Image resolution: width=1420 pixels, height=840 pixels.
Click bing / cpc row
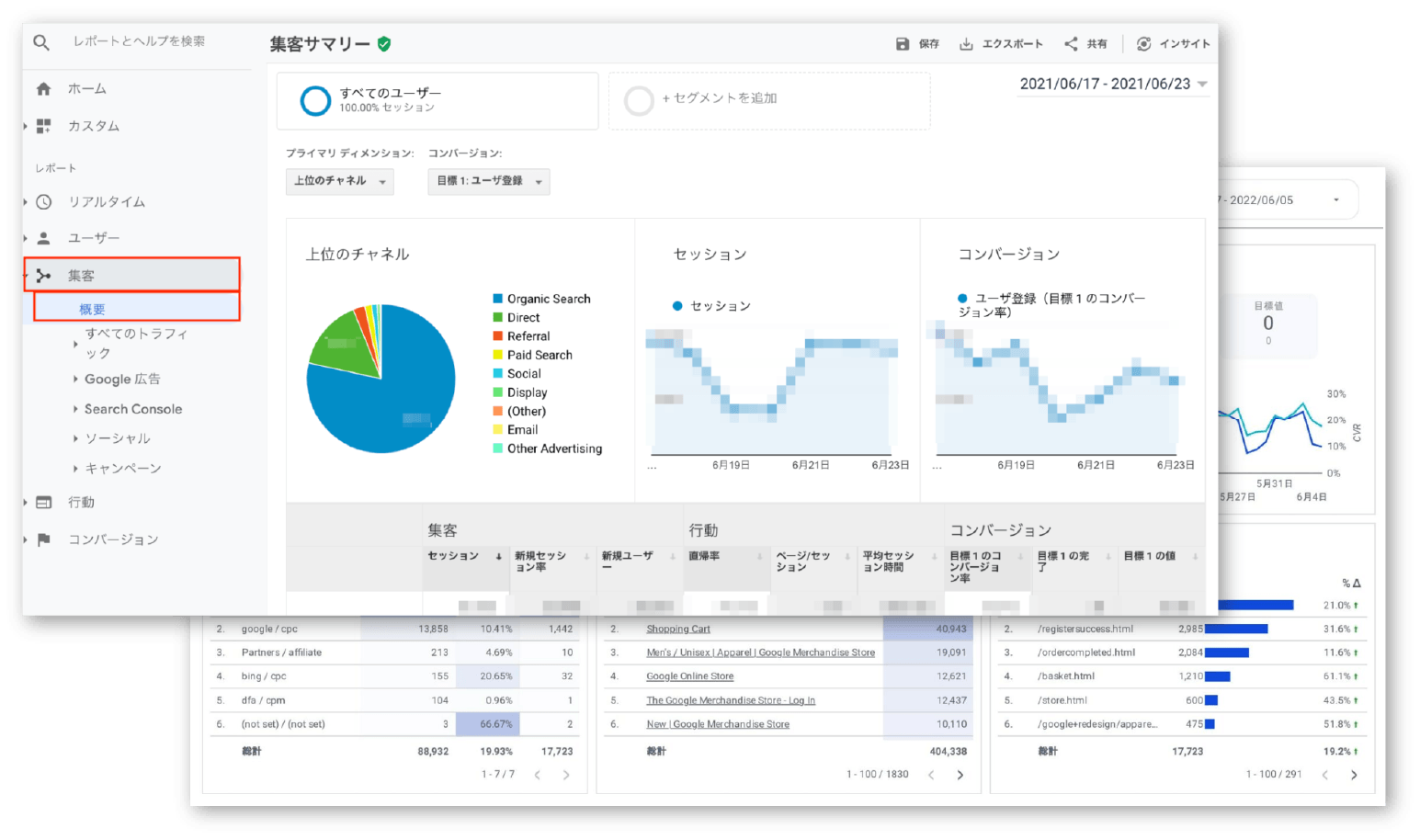394,676
